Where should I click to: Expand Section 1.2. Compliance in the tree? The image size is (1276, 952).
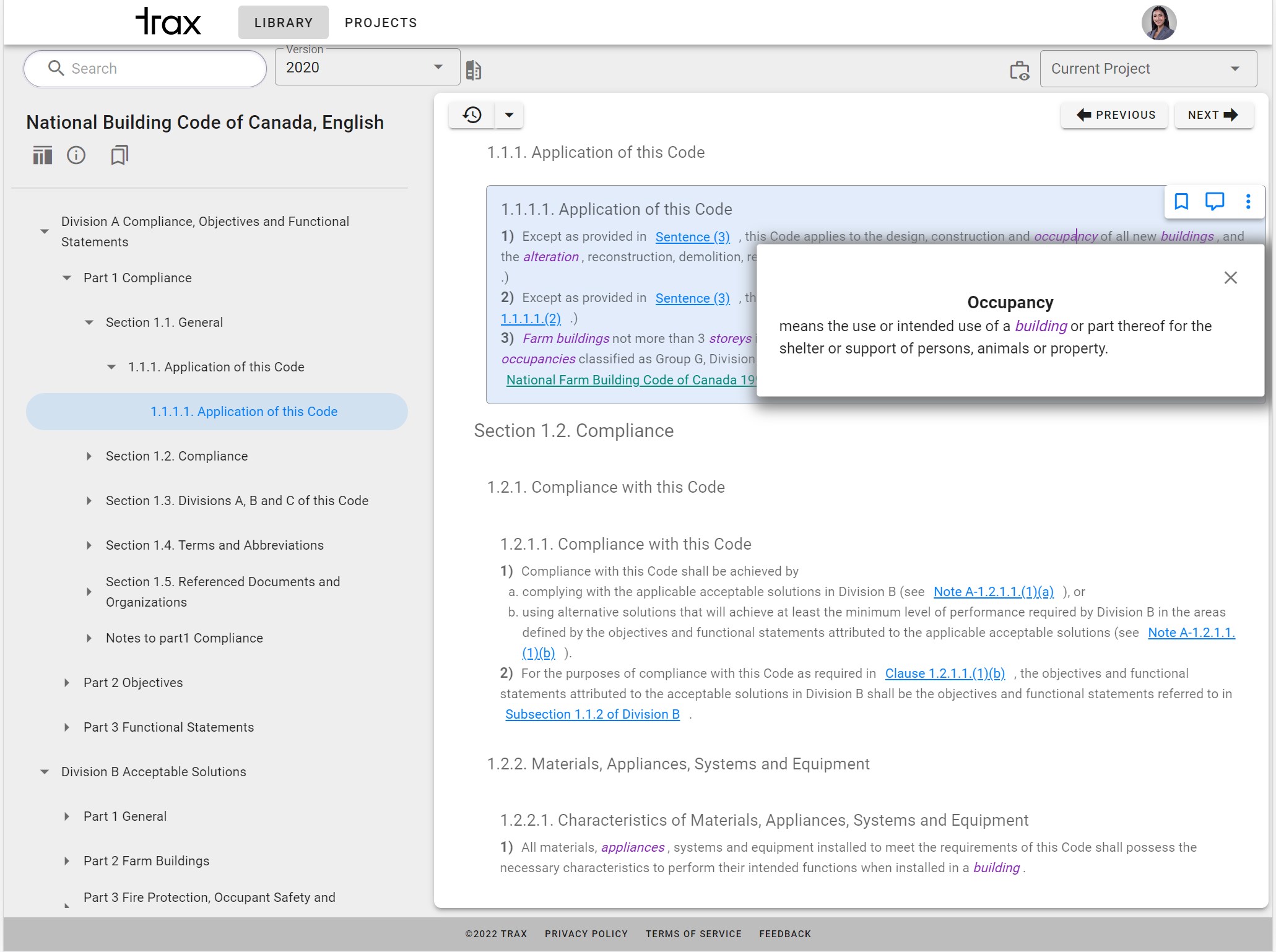[89, 456]
